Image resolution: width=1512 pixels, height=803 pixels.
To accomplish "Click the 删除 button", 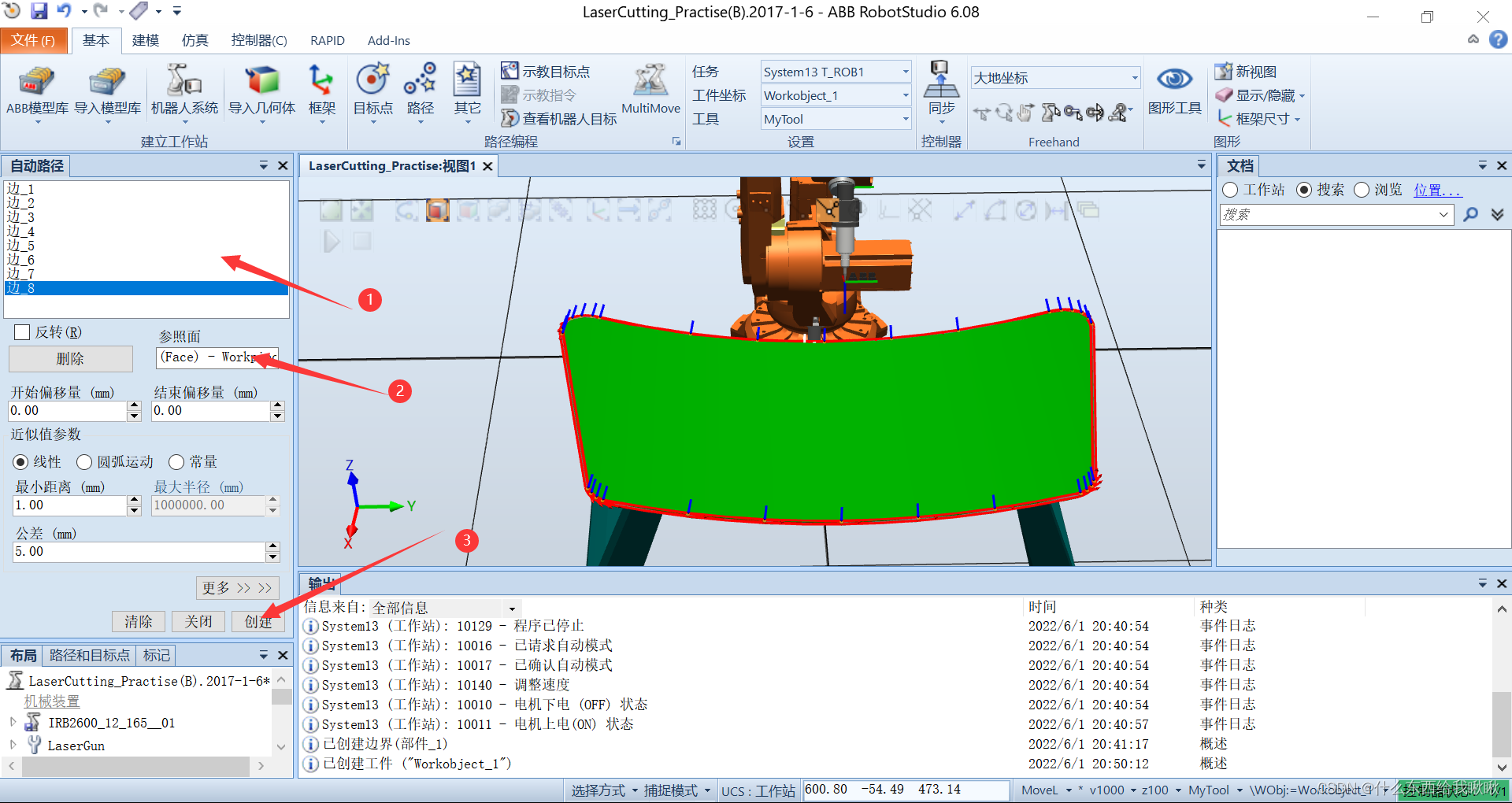I will point(70,359).
